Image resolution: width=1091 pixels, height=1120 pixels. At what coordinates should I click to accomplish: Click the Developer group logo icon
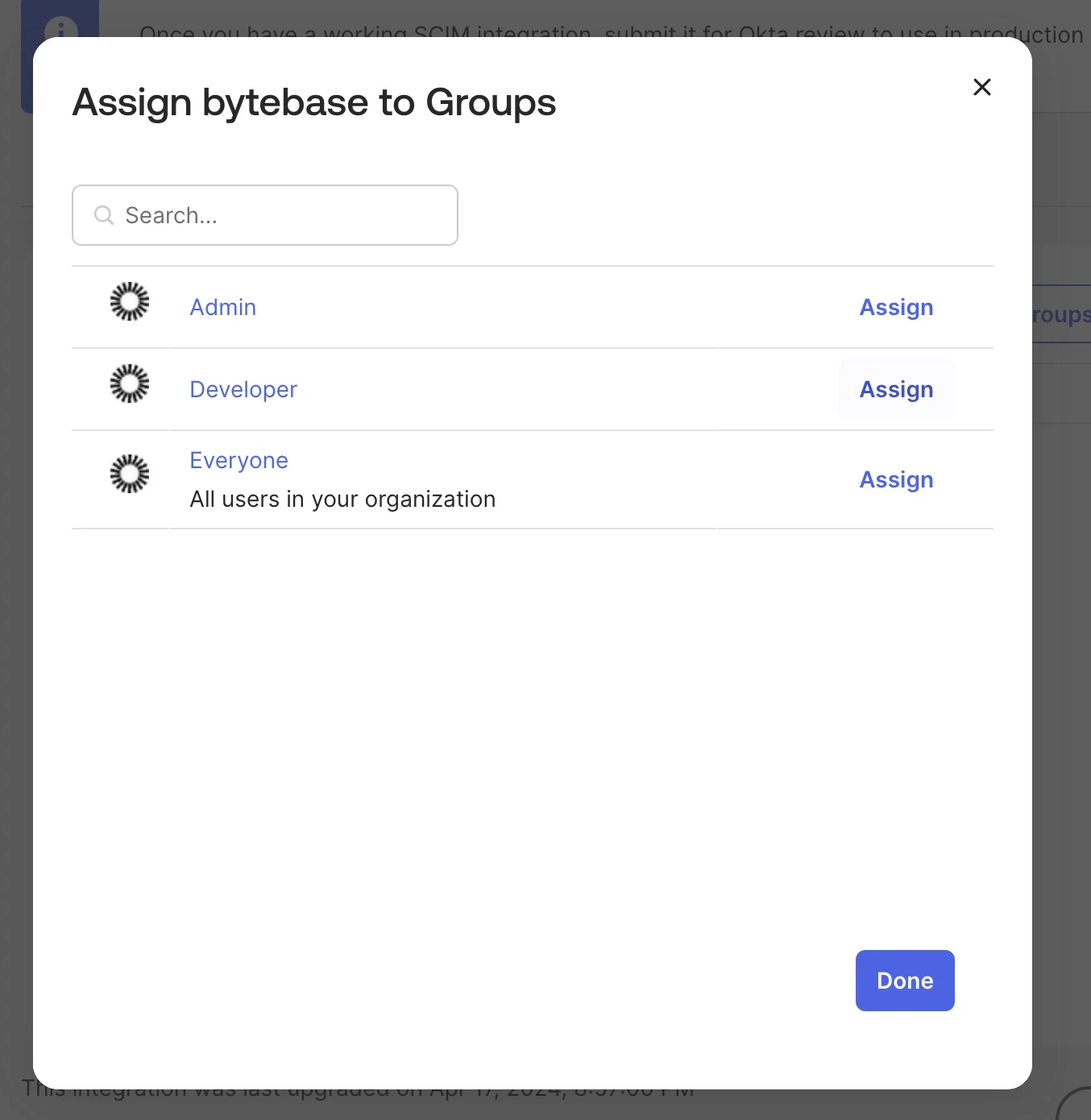point(130,384)
